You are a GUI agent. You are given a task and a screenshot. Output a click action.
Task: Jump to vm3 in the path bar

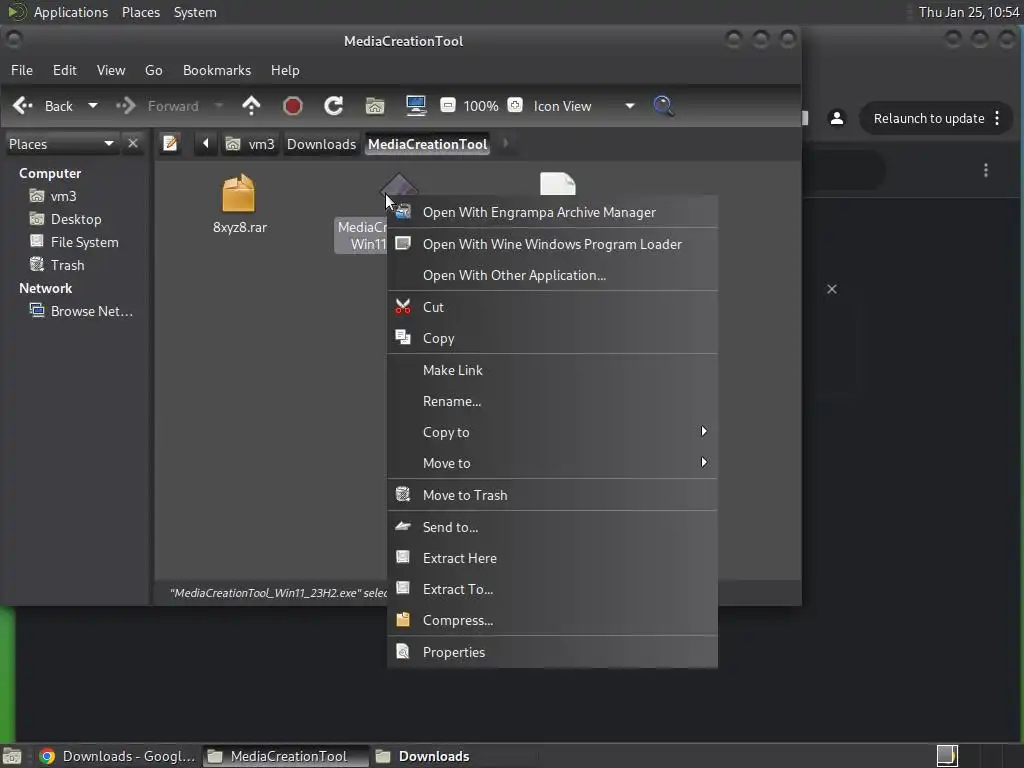click(x=250, y=144)
